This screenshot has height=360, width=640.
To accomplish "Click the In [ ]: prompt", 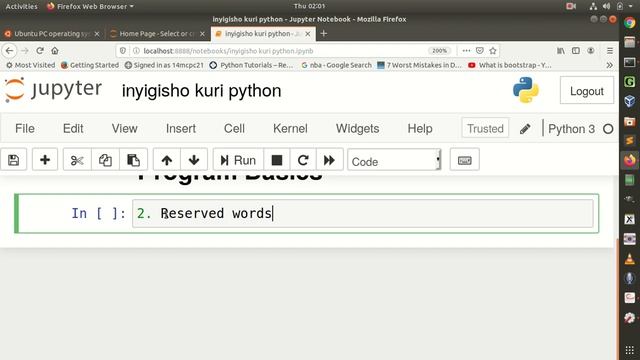I will pyautogui.click(x=99, y=213).
